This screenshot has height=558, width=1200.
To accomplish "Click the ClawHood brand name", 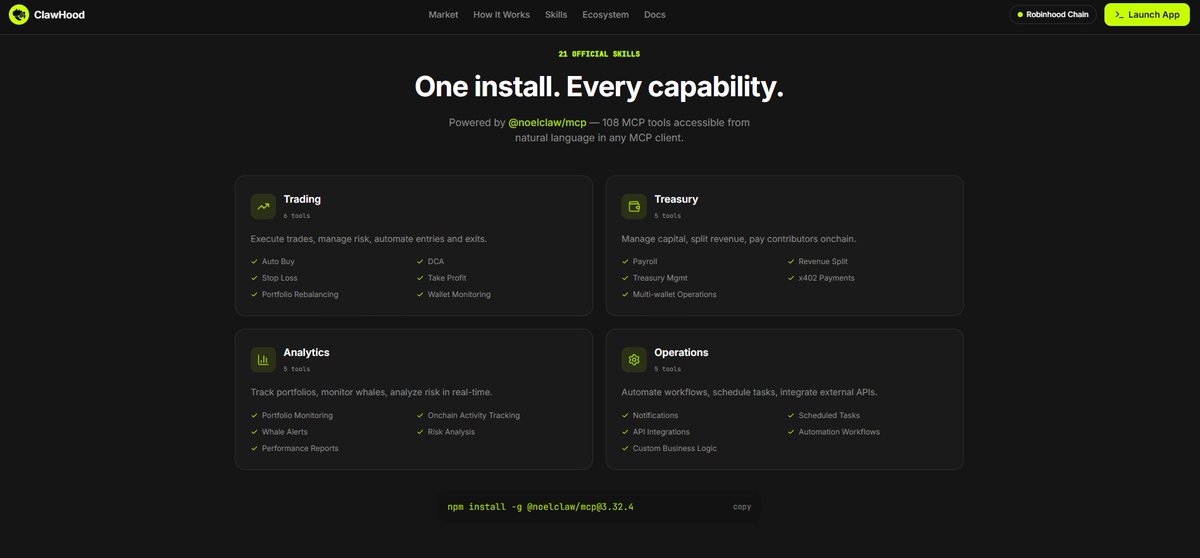I will point(60,15).
